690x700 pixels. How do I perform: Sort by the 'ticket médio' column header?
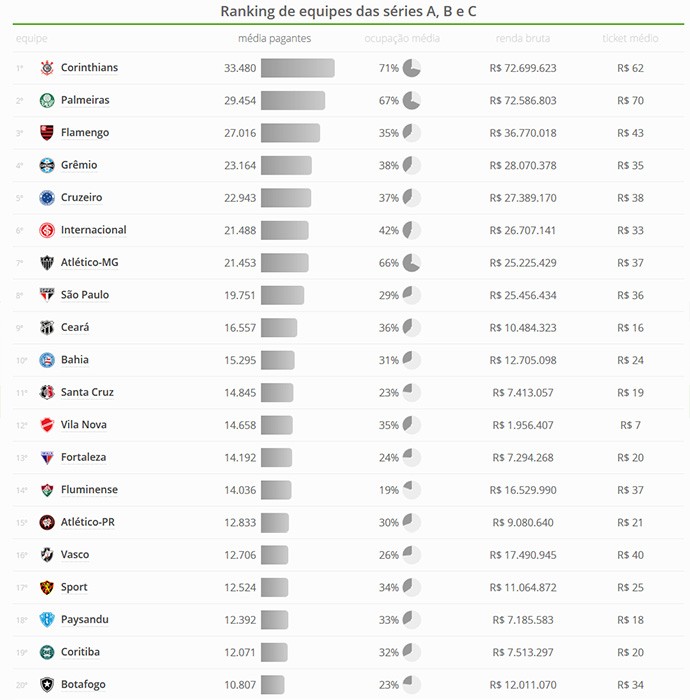point(630,39)
